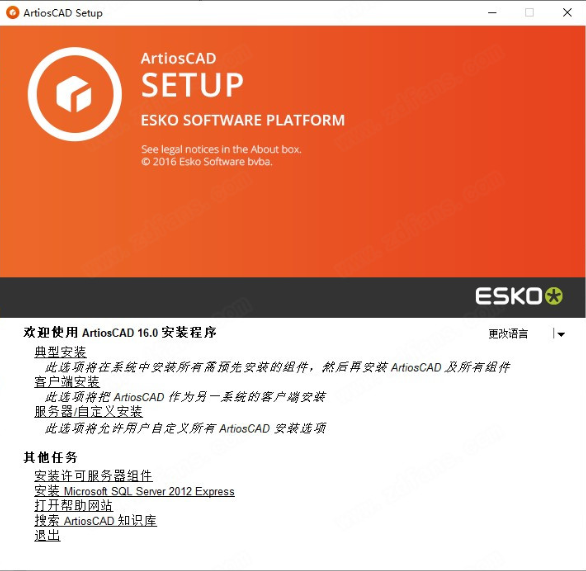Click the ESKO SOFTWARE PLATFORM text

click(x=243, y=120)
